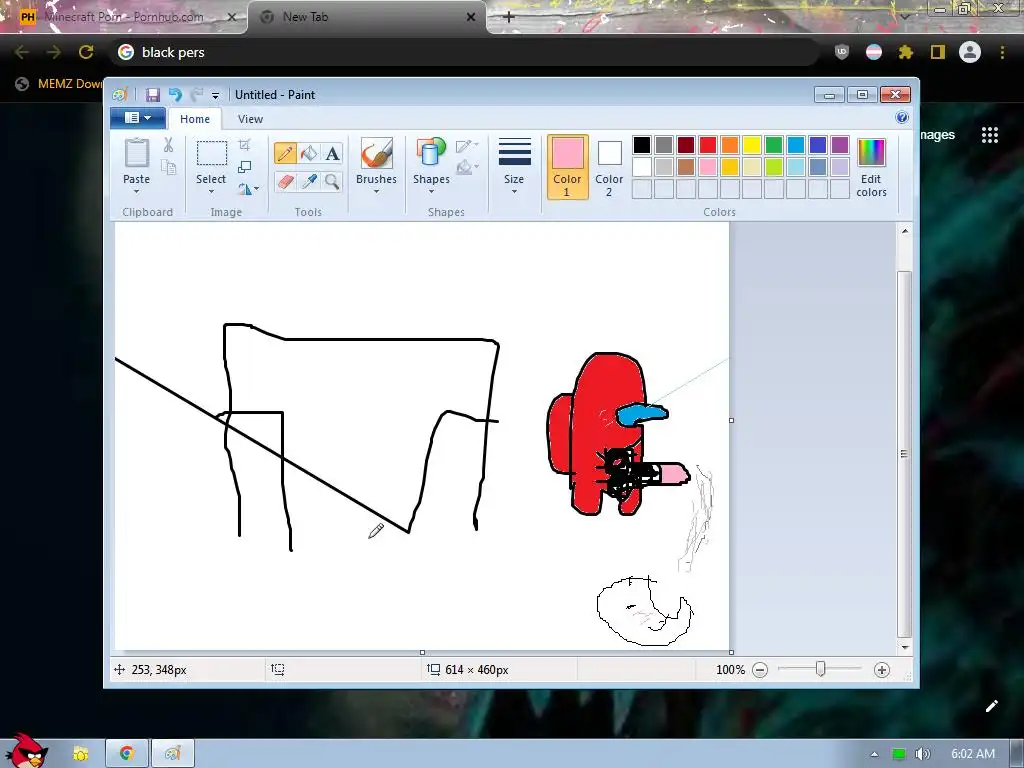Select the Color picker eyedropper tool
This screenshot has height=768, width=1024.
[309, 181]
